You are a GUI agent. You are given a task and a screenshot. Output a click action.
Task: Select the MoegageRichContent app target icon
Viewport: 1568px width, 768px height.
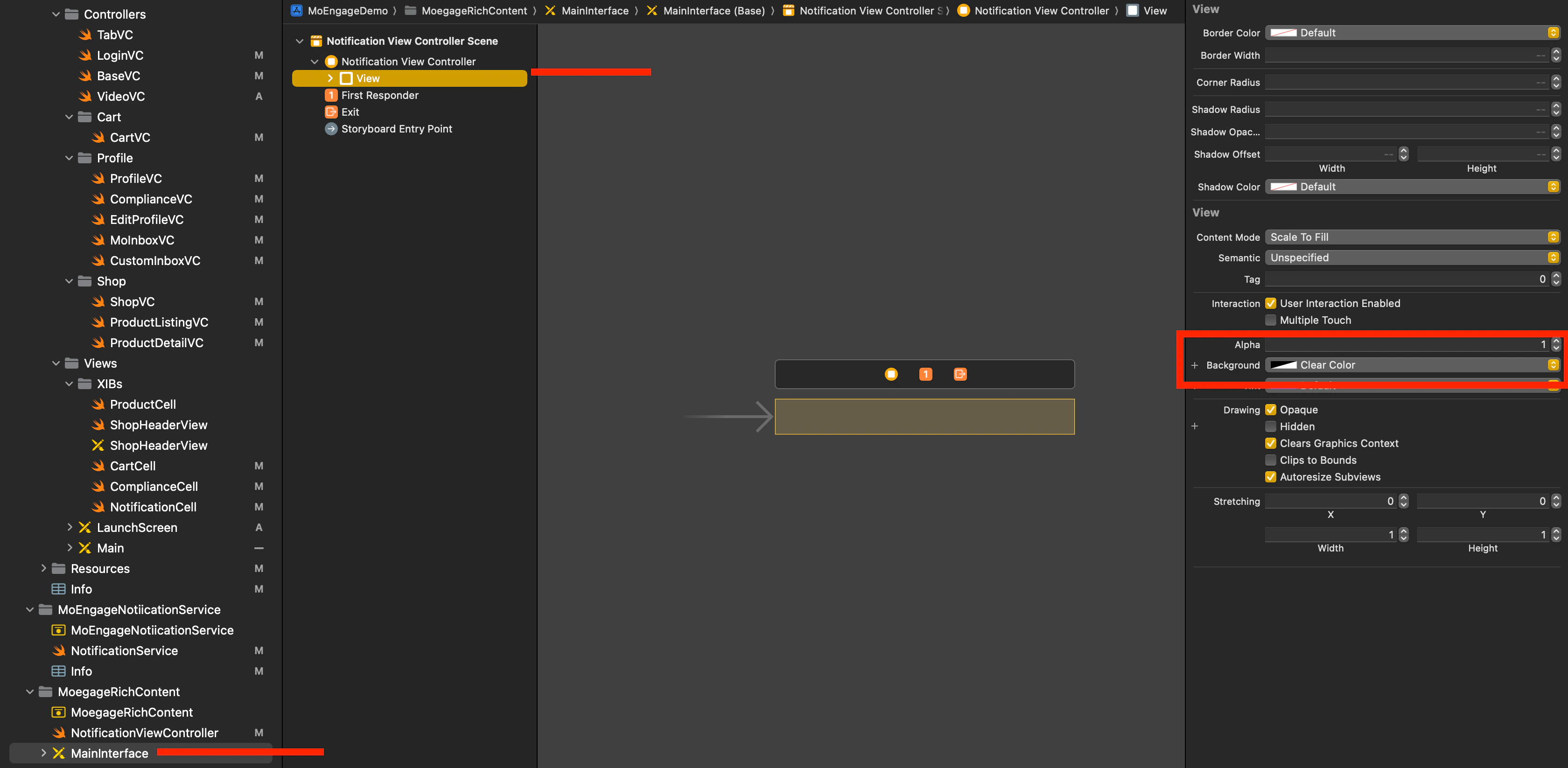point(57,712)
